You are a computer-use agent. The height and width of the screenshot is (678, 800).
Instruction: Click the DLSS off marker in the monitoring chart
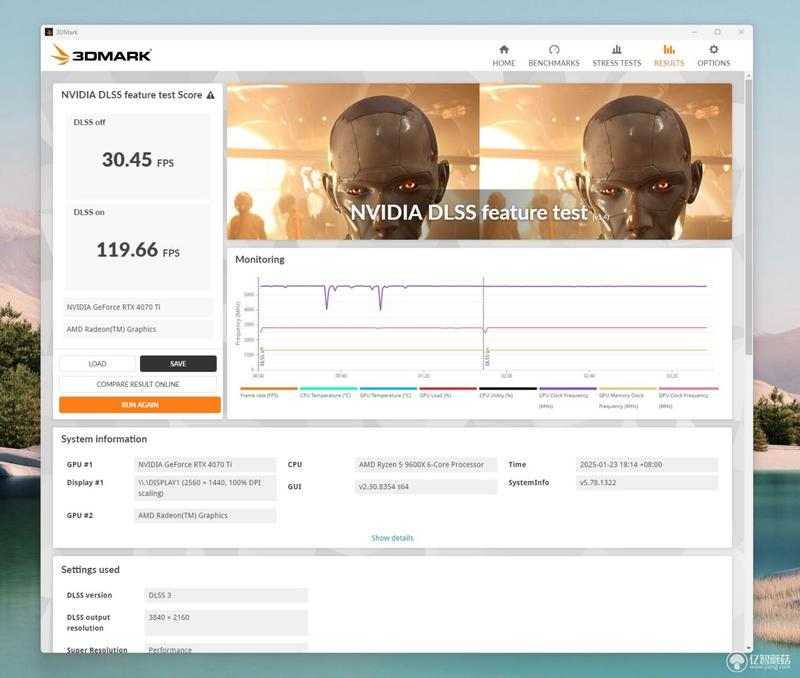(262, 357)
